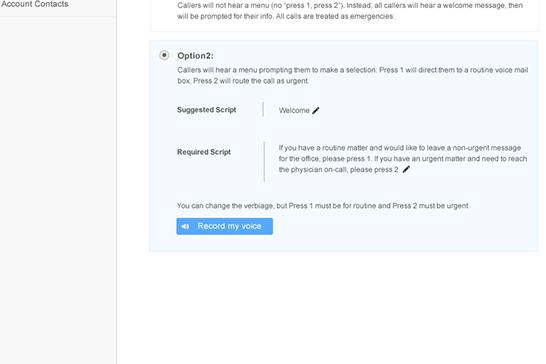This screenshot has height=364, width=546.
Task: Click the Welcome script text
Action: (294, 110)
